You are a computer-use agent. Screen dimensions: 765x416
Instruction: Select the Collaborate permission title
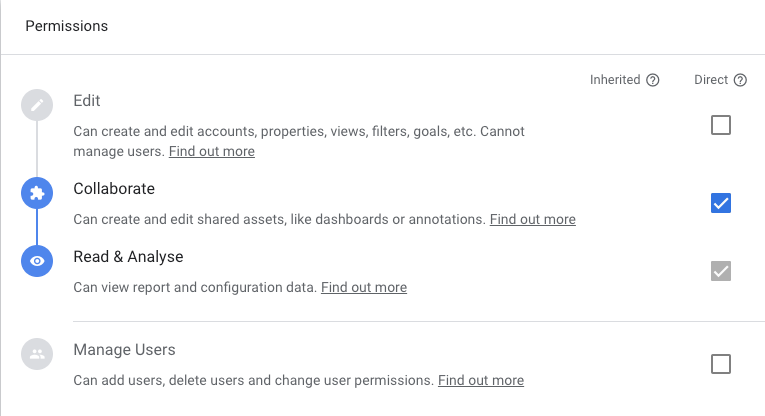[x=114, y=189]
